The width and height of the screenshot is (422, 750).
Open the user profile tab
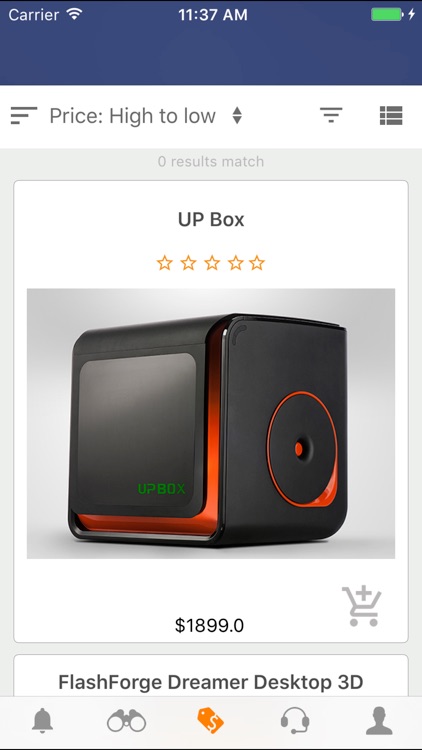coord(379,721)
